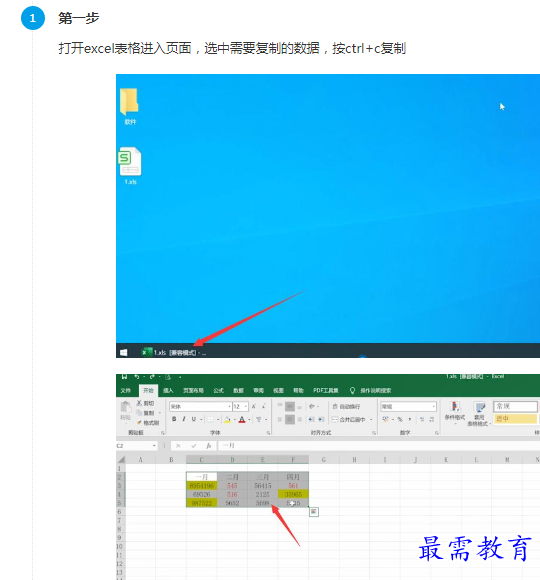Click the Paste Options icon below the selection

pyautogui.click(x=314, y=512)
